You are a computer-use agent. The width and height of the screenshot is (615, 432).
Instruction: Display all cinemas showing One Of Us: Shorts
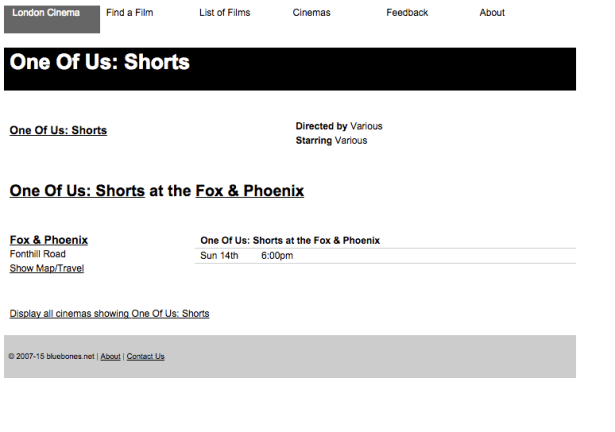coord(109,314)
